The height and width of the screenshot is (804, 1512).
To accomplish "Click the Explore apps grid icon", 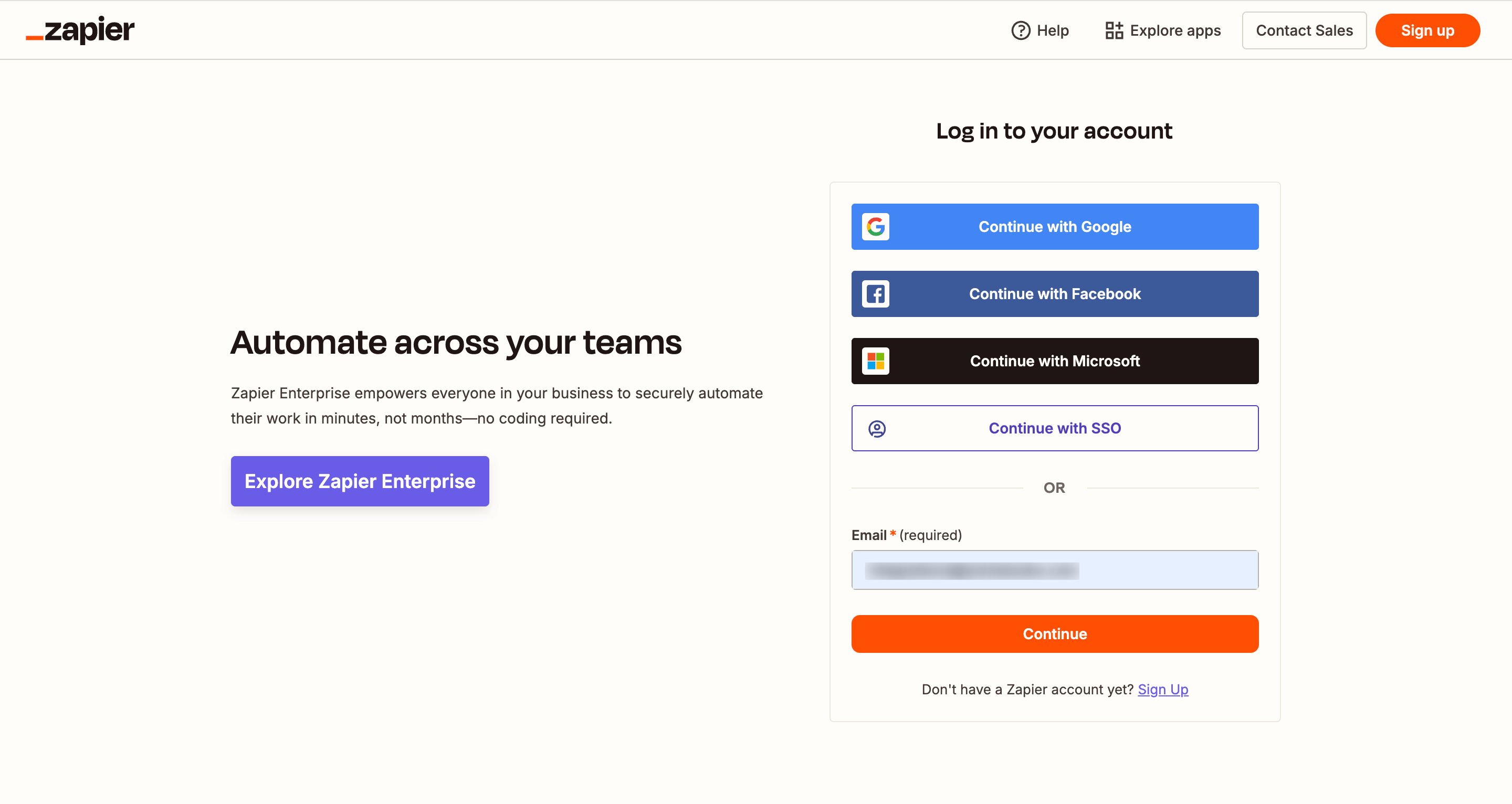I will click(x=1114, y=30).
